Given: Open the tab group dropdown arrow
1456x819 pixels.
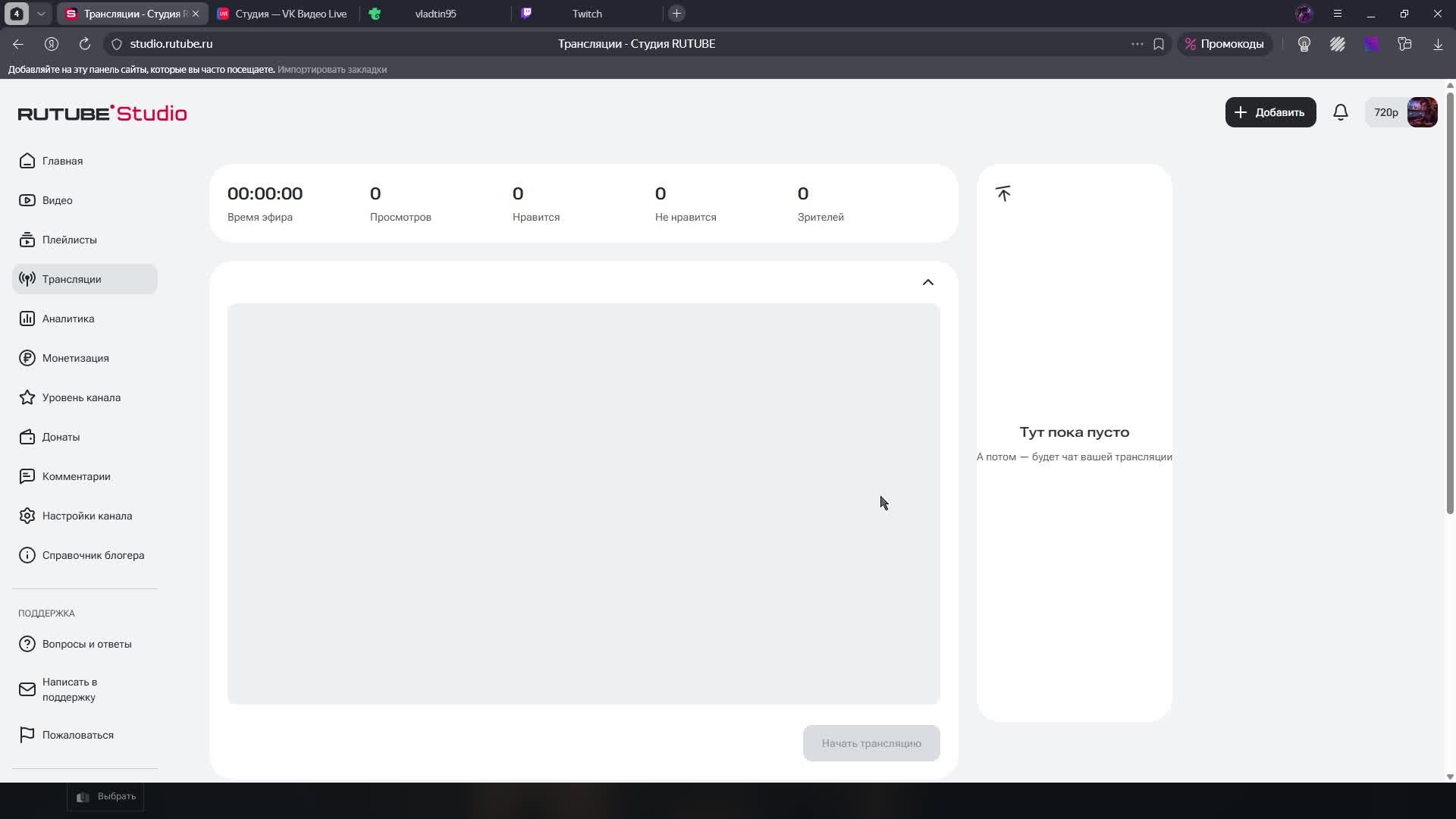Looking at the screenshot, I should click(x=41, y=14).
